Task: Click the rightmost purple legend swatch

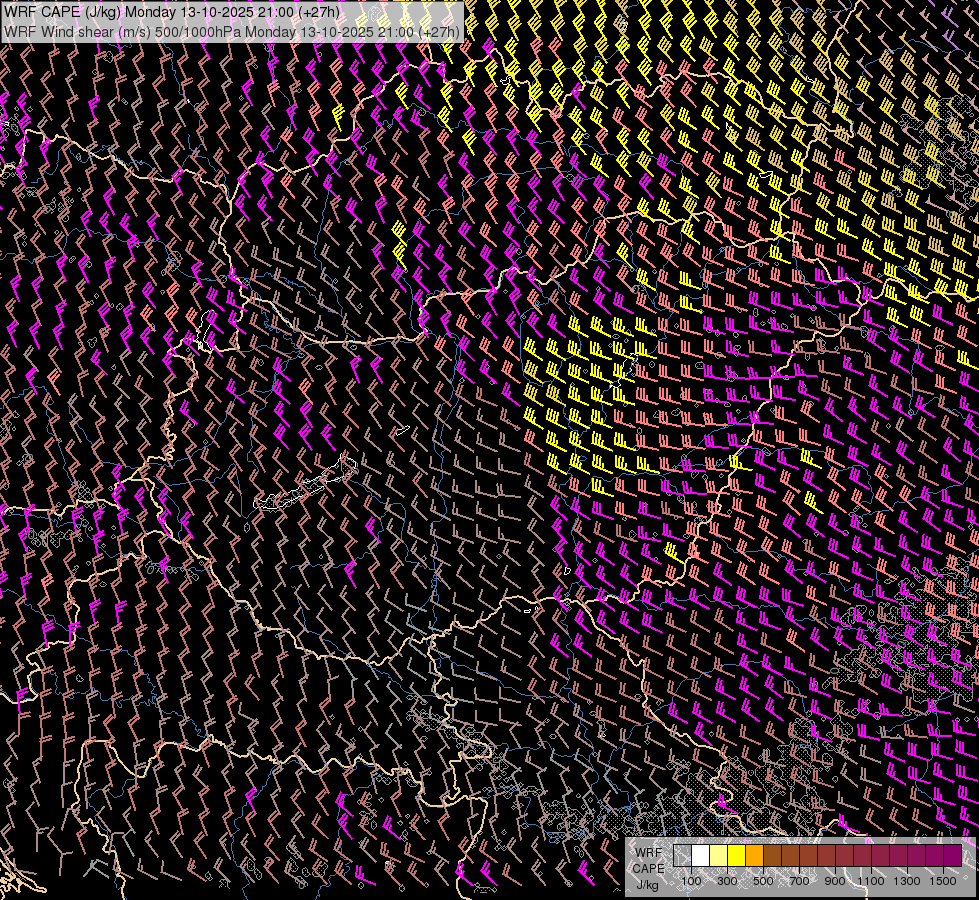Action: pyautogui.click(x=951, y=856)
